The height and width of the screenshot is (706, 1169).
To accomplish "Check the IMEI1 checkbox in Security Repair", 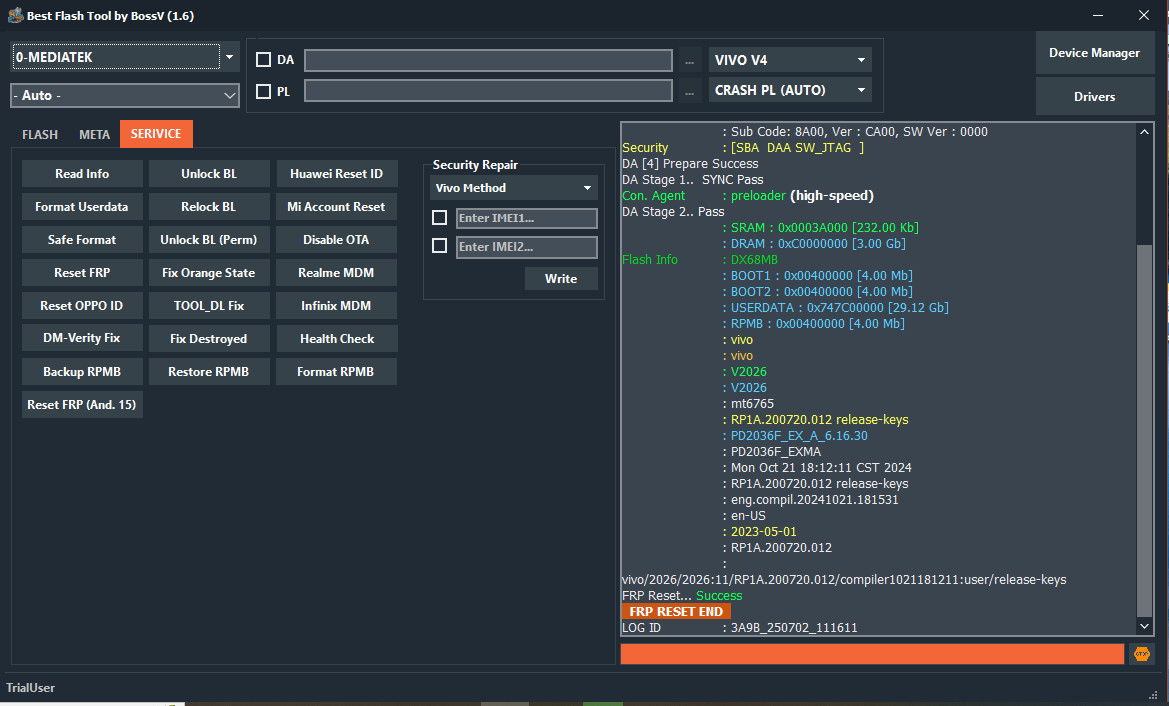I will tap(439, 218).
